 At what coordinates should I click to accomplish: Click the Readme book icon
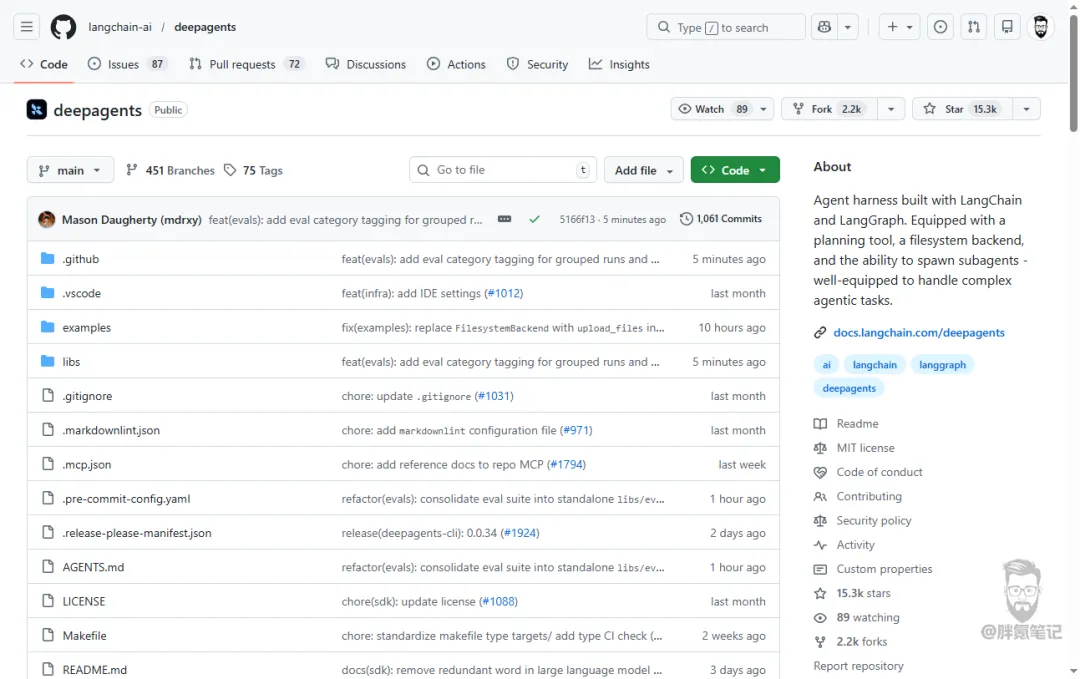820,424
